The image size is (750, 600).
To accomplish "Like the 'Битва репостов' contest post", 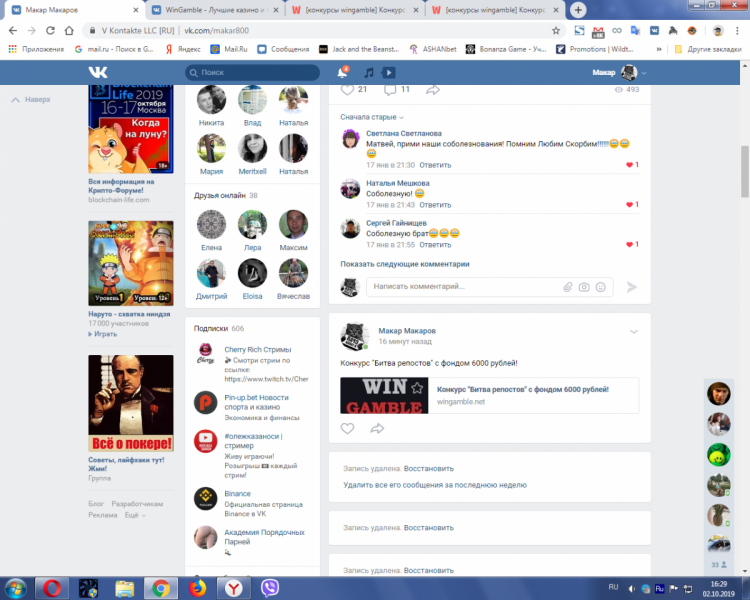I will coord(347,428).
